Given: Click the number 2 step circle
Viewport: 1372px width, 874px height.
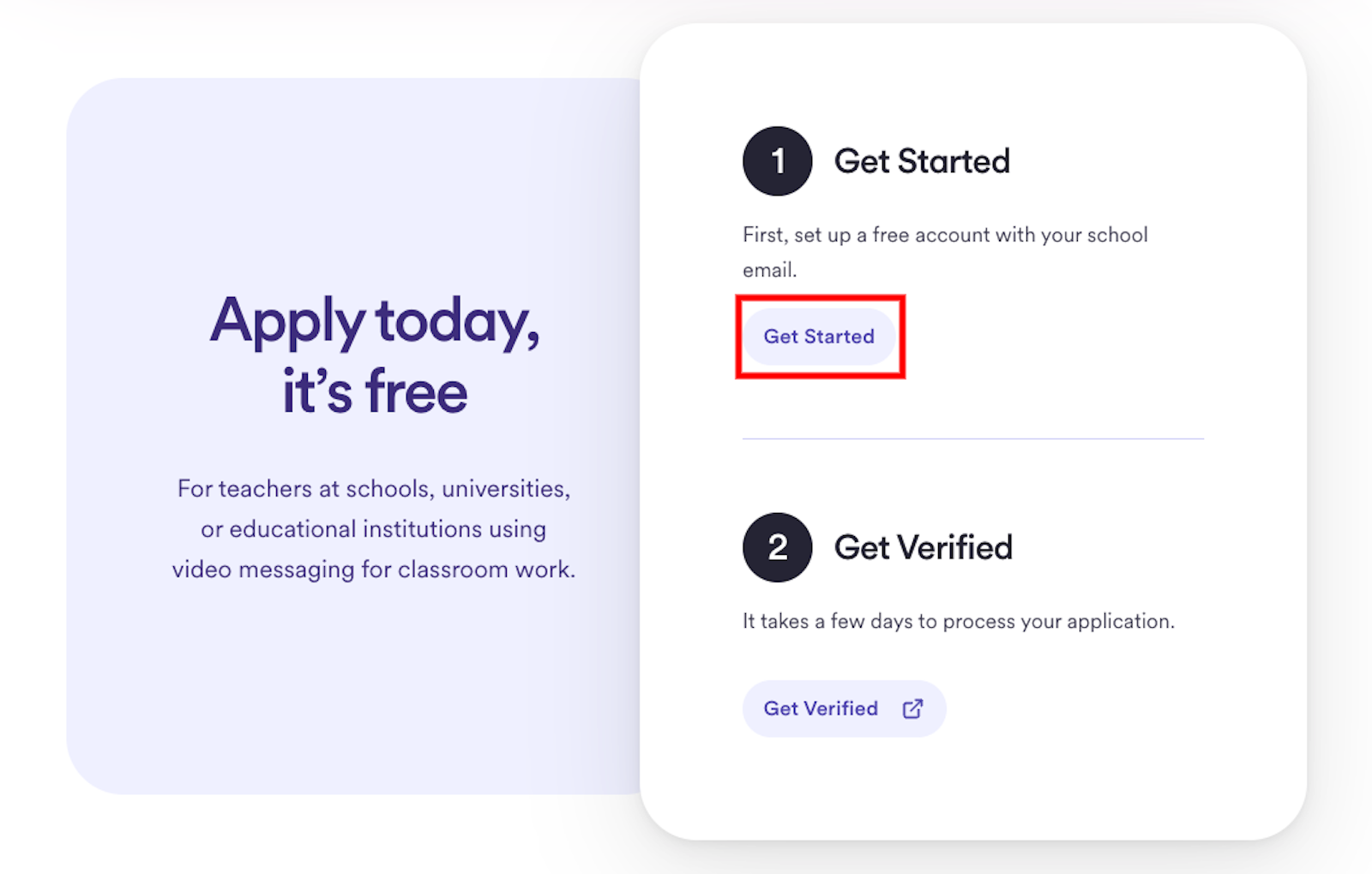Looking at the screenshot, I should point(777,547).
